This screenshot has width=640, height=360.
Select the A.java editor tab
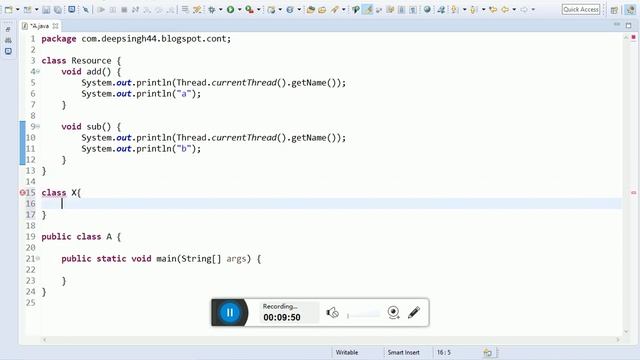[x=40, y=26]
